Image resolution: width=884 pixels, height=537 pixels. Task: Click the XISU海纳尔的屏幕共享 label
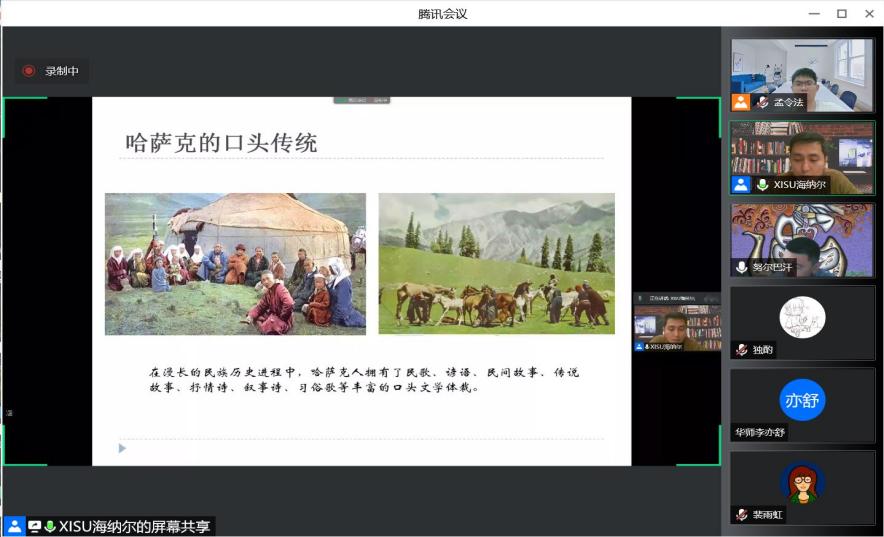[x=134, y=526]
